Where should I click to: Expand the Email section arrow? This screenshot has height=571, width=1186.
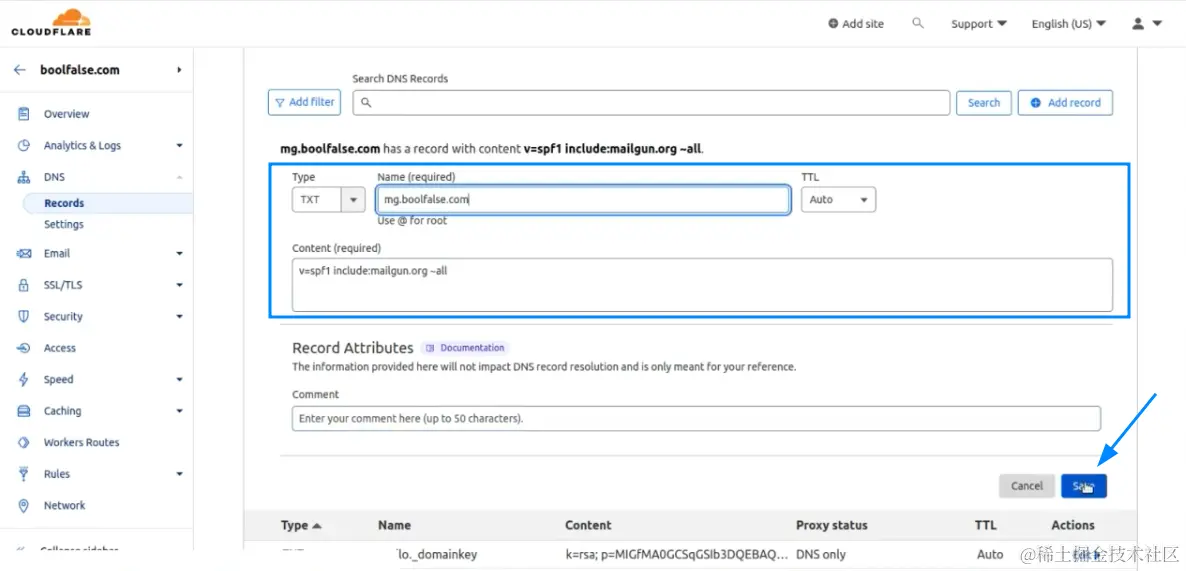coord(179,253)
